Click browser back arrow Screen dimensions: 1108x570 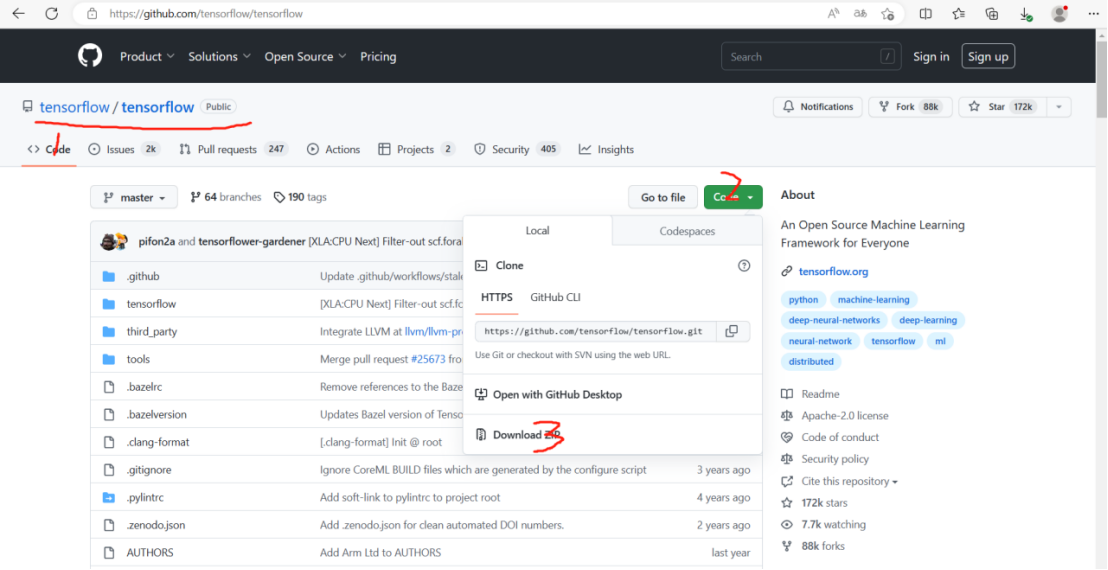[x=18, y=13]
